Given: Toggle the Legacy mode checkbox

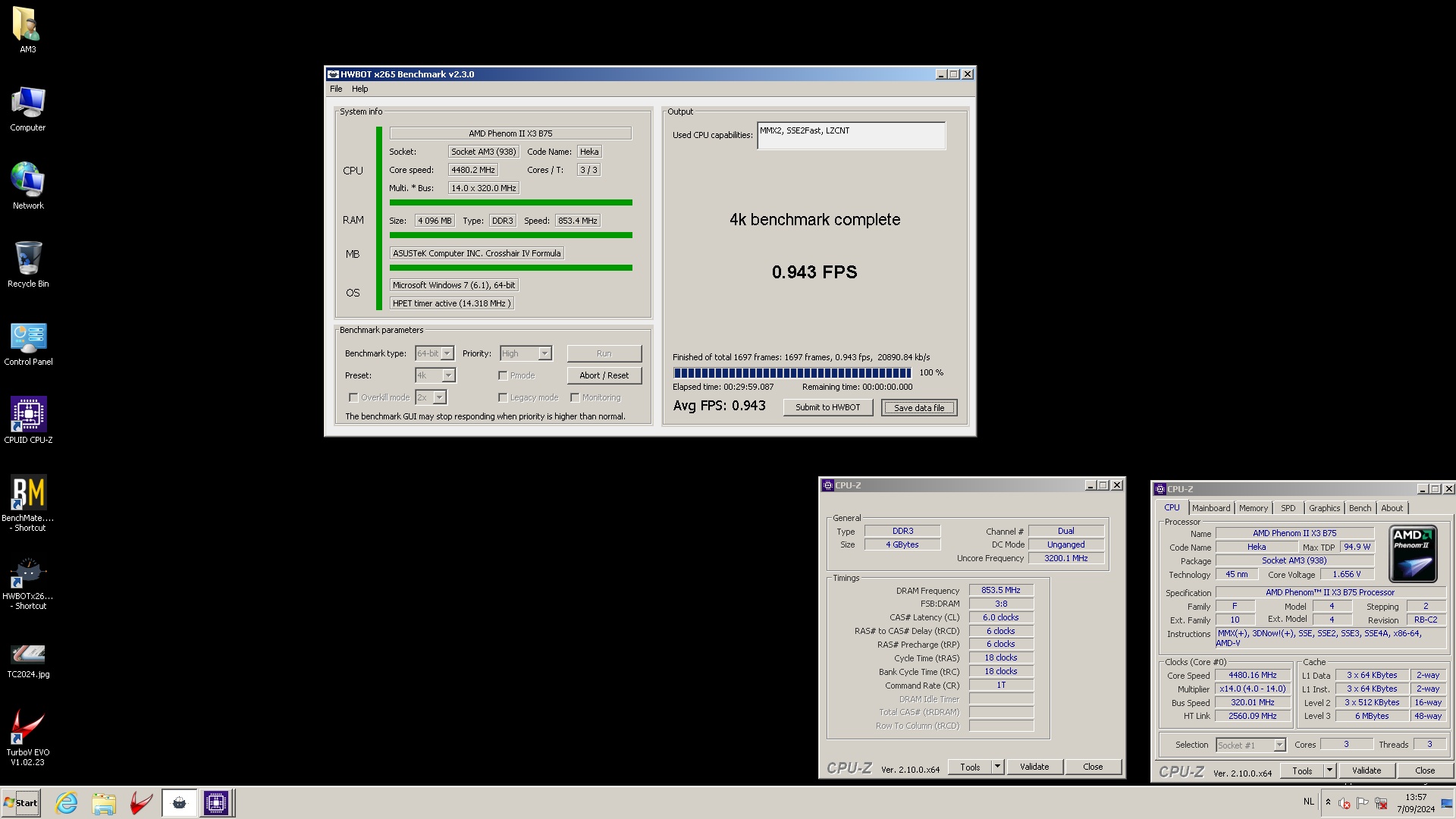Looking at the screenshot, I should point(502,397).
